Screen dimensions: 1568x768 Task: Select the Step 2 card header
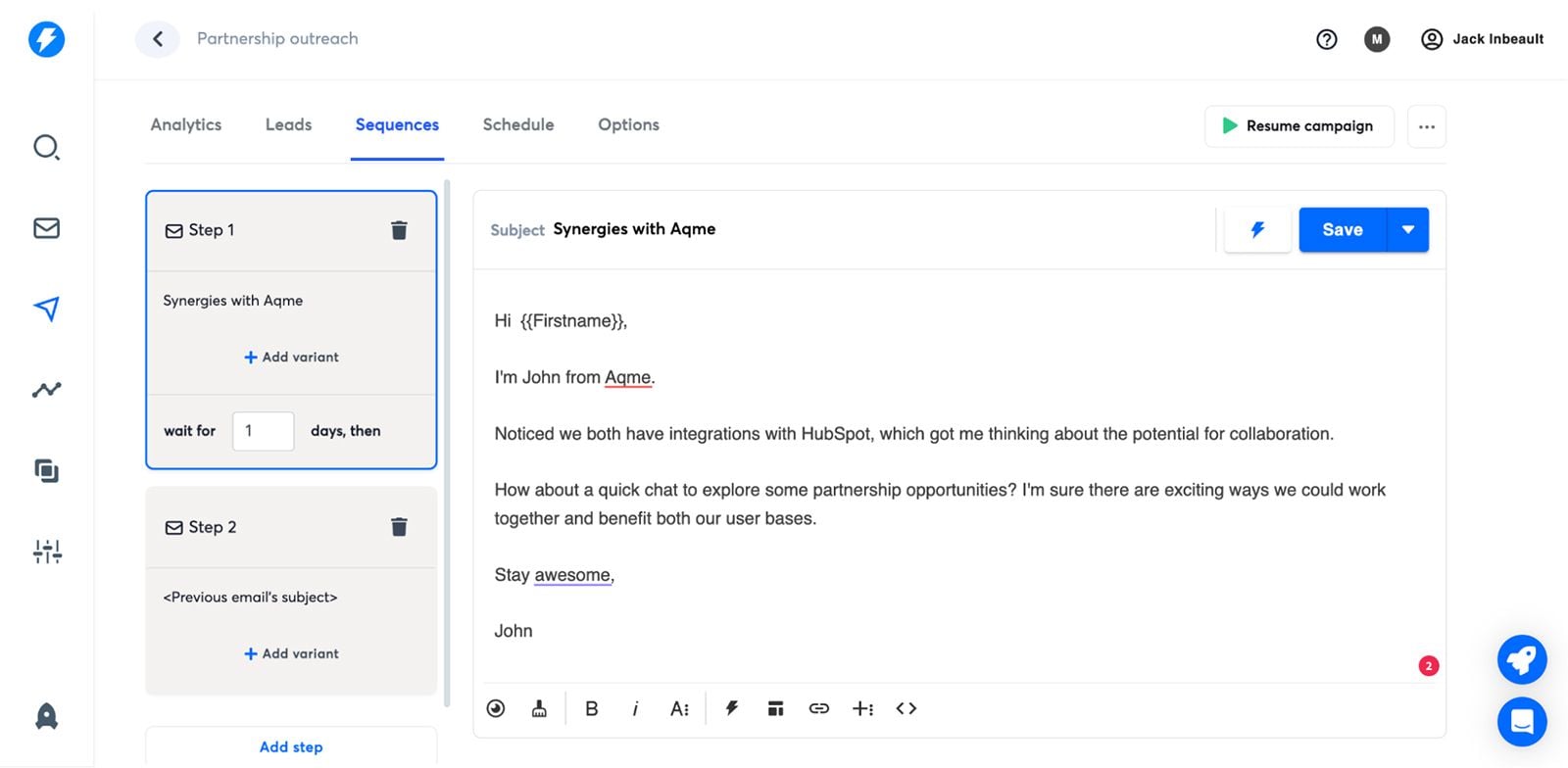291,528
